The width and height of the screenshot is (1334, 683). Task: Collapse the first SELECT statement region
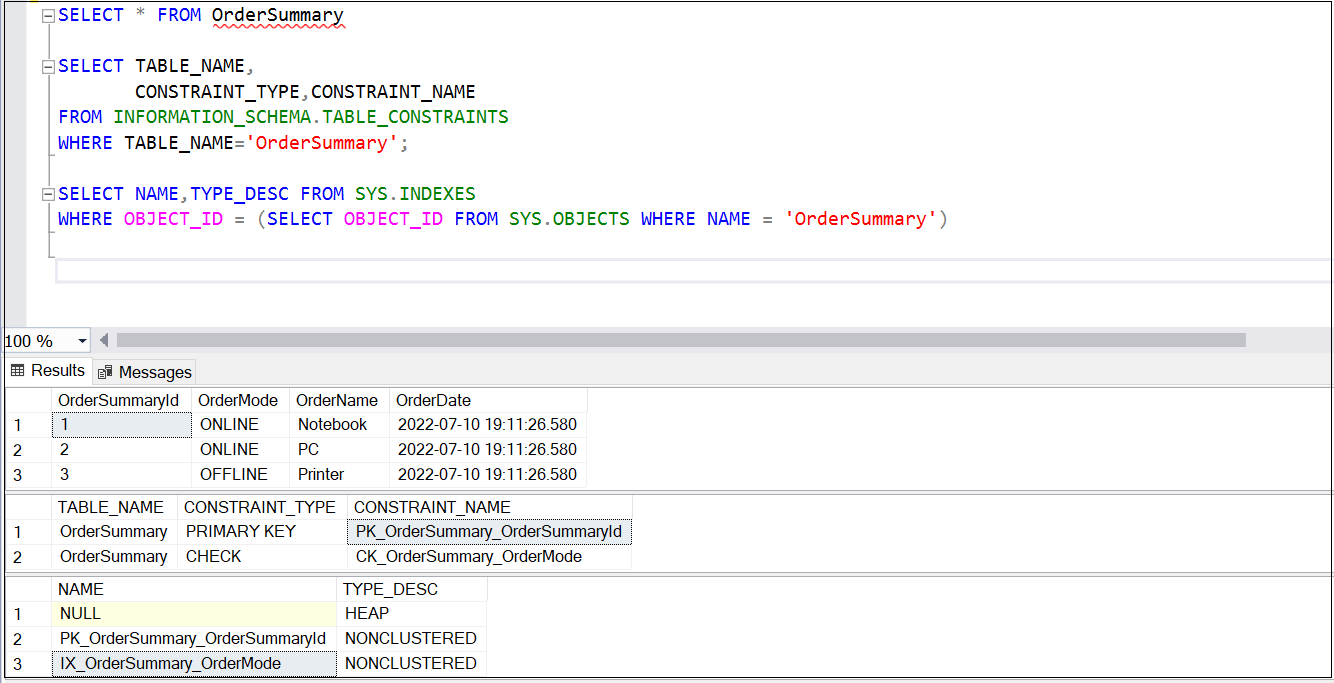tap(47, 14)
